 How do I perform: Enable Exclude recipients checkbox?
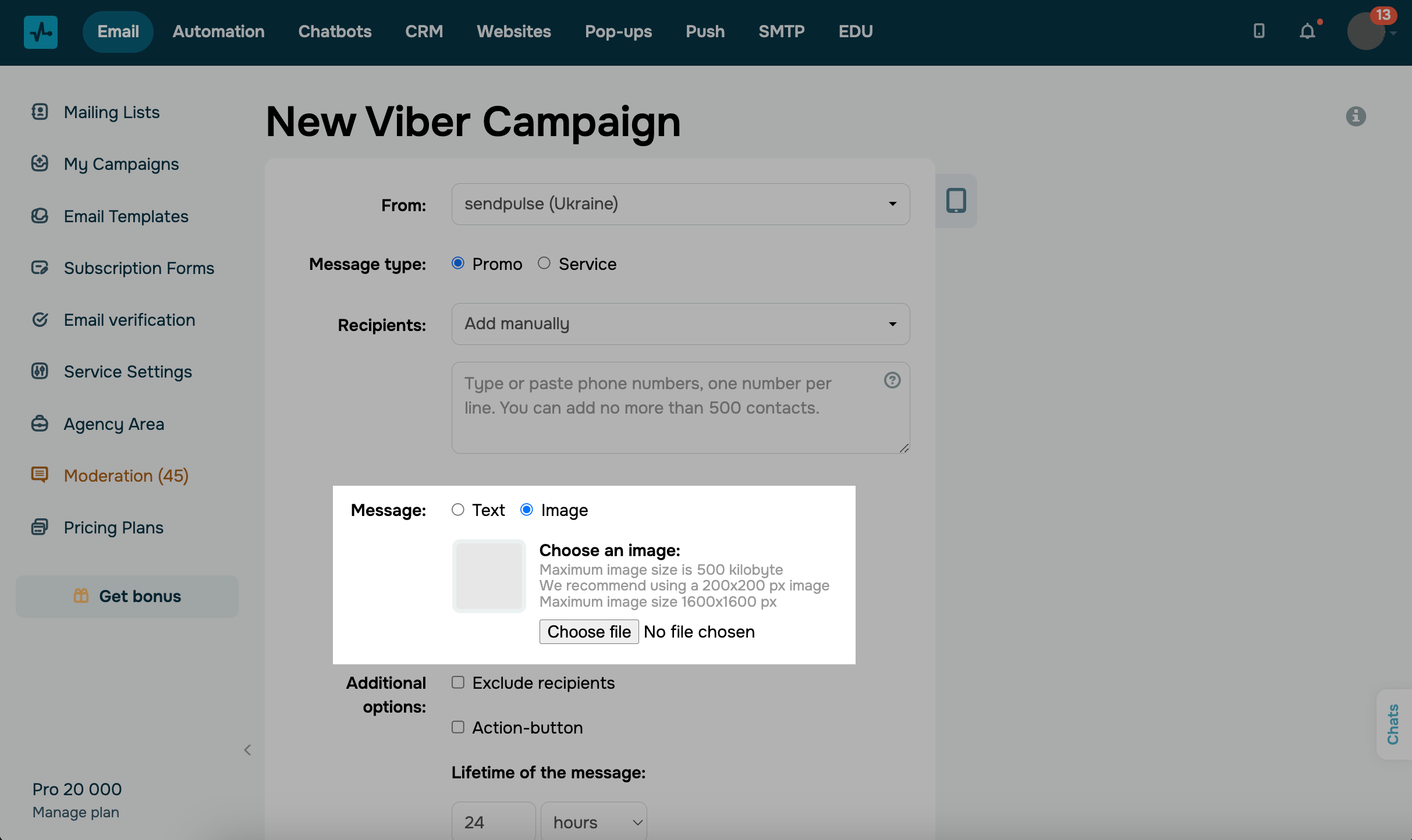click(458, 682)
